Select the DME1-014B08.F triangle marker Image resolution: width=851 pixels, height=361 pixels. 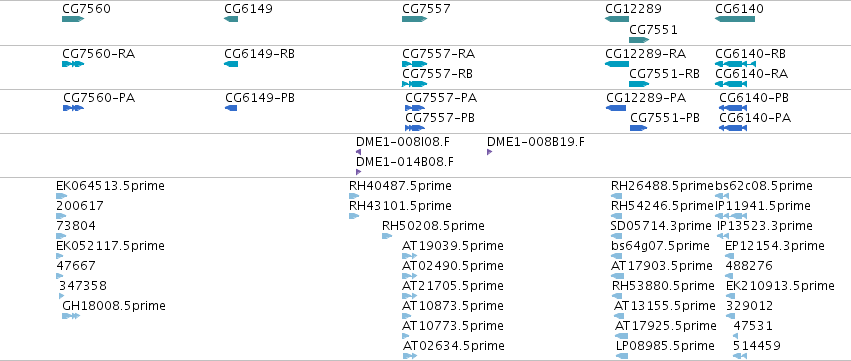[358, 172]
